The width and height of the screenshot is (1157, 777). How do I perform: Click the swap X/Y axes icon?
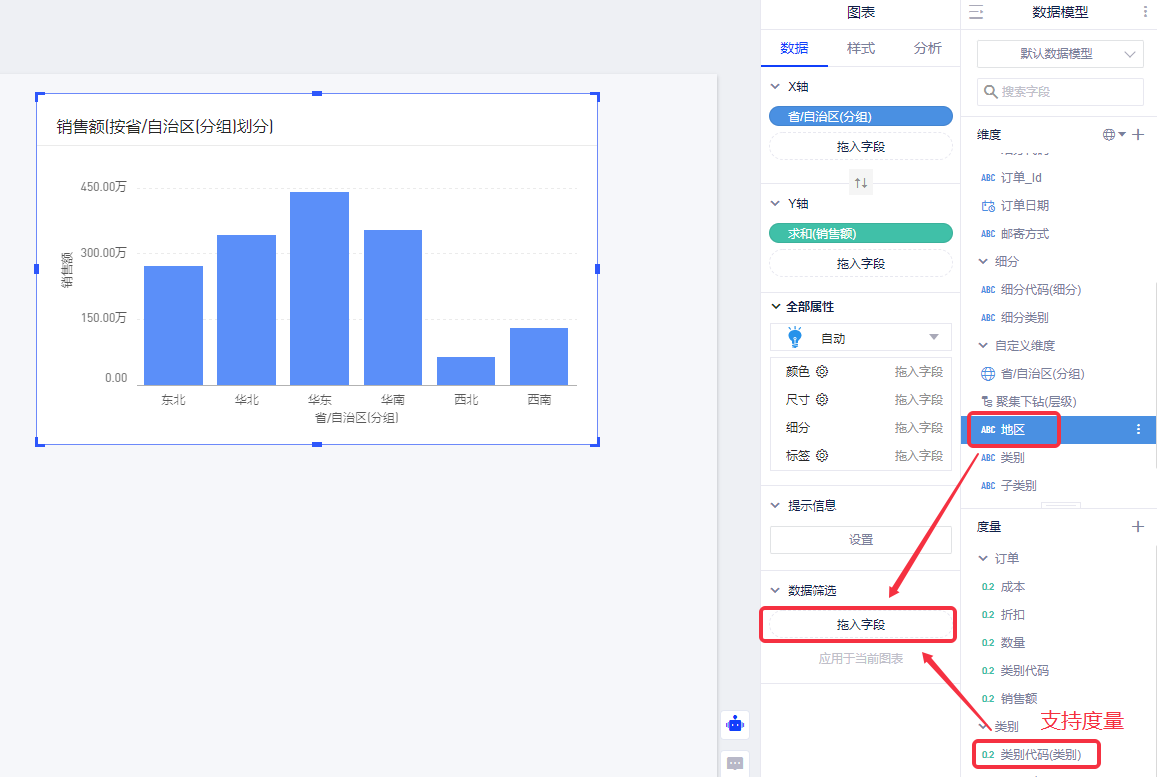(860, 182)
